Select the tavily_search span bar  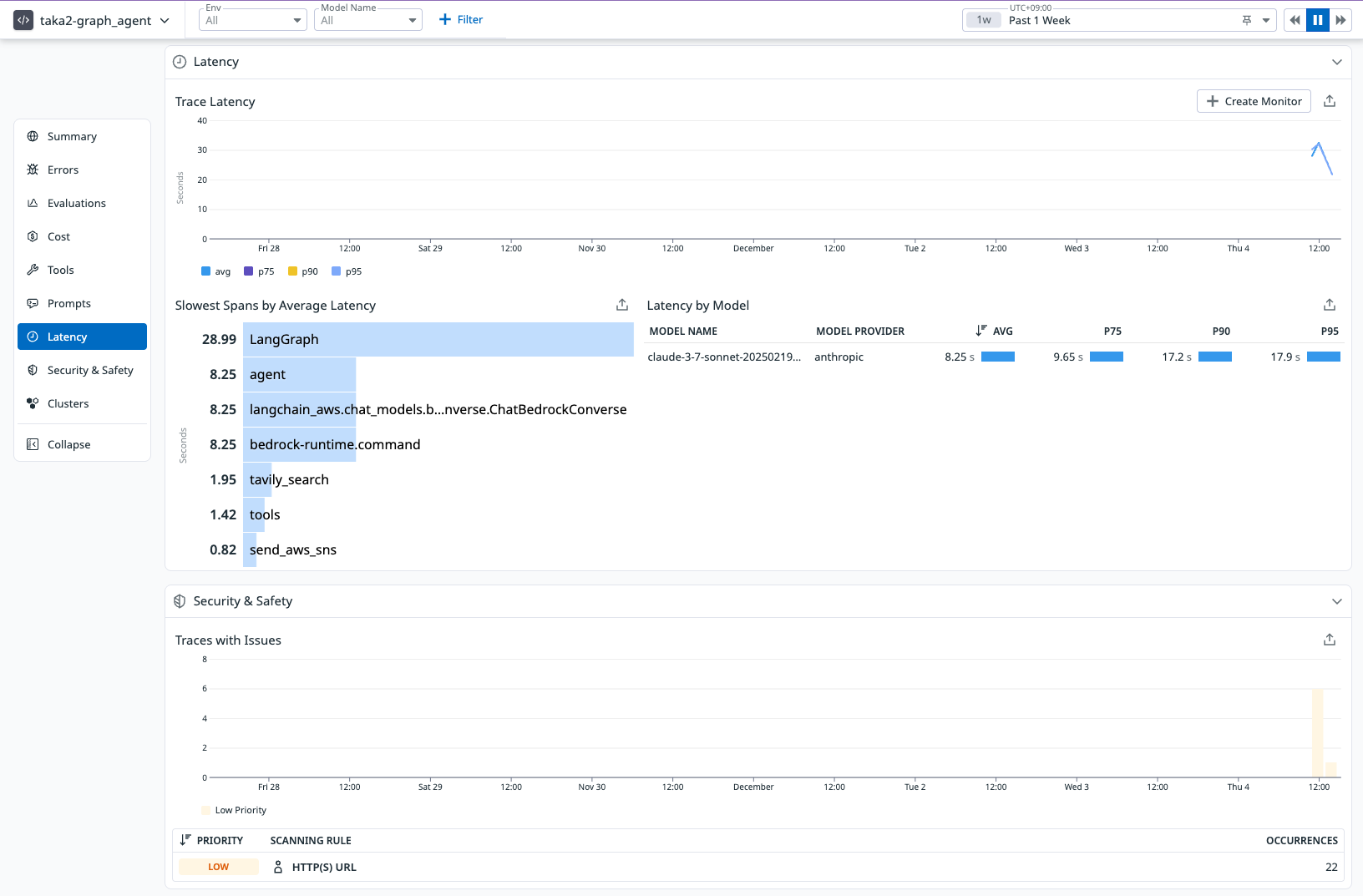coord(257,479)
